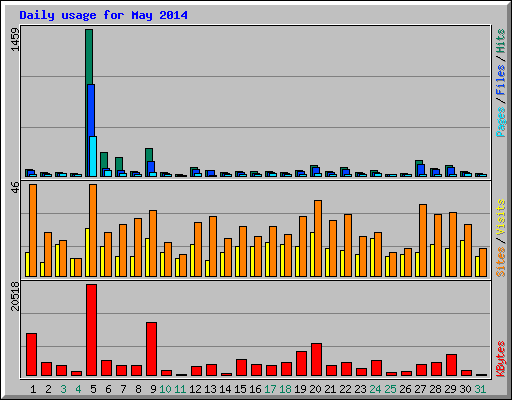
Task: Click the Pages legend label
Action: (x=501, y=122)
